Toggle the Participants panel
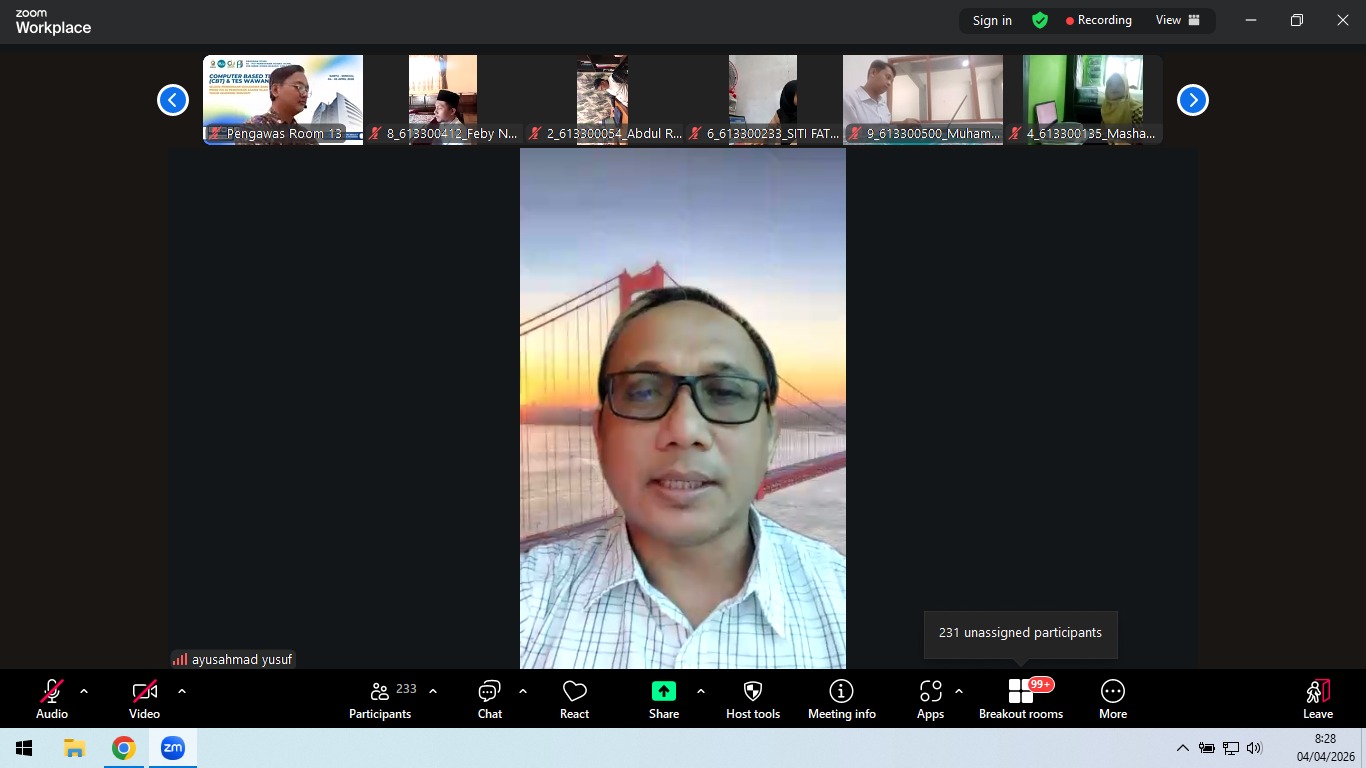Screen dimensions: 1366x768 point(380,699)
